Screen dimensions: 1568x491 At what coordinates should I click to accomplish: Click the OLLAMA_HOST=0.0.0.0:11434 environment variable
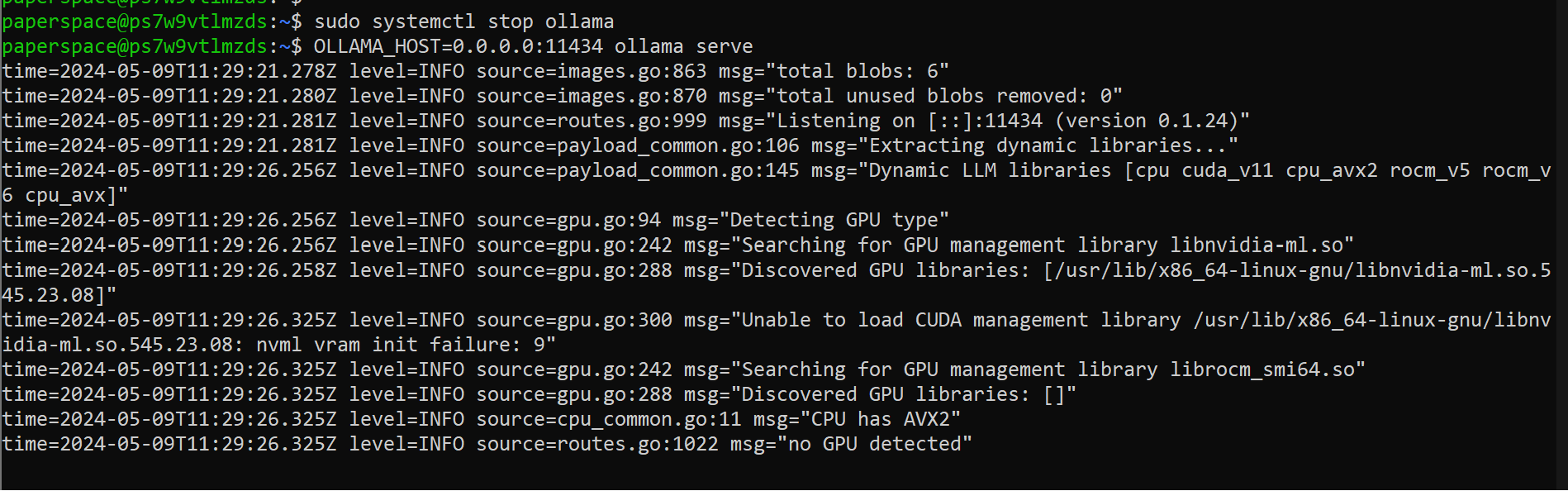coord(458,46)
